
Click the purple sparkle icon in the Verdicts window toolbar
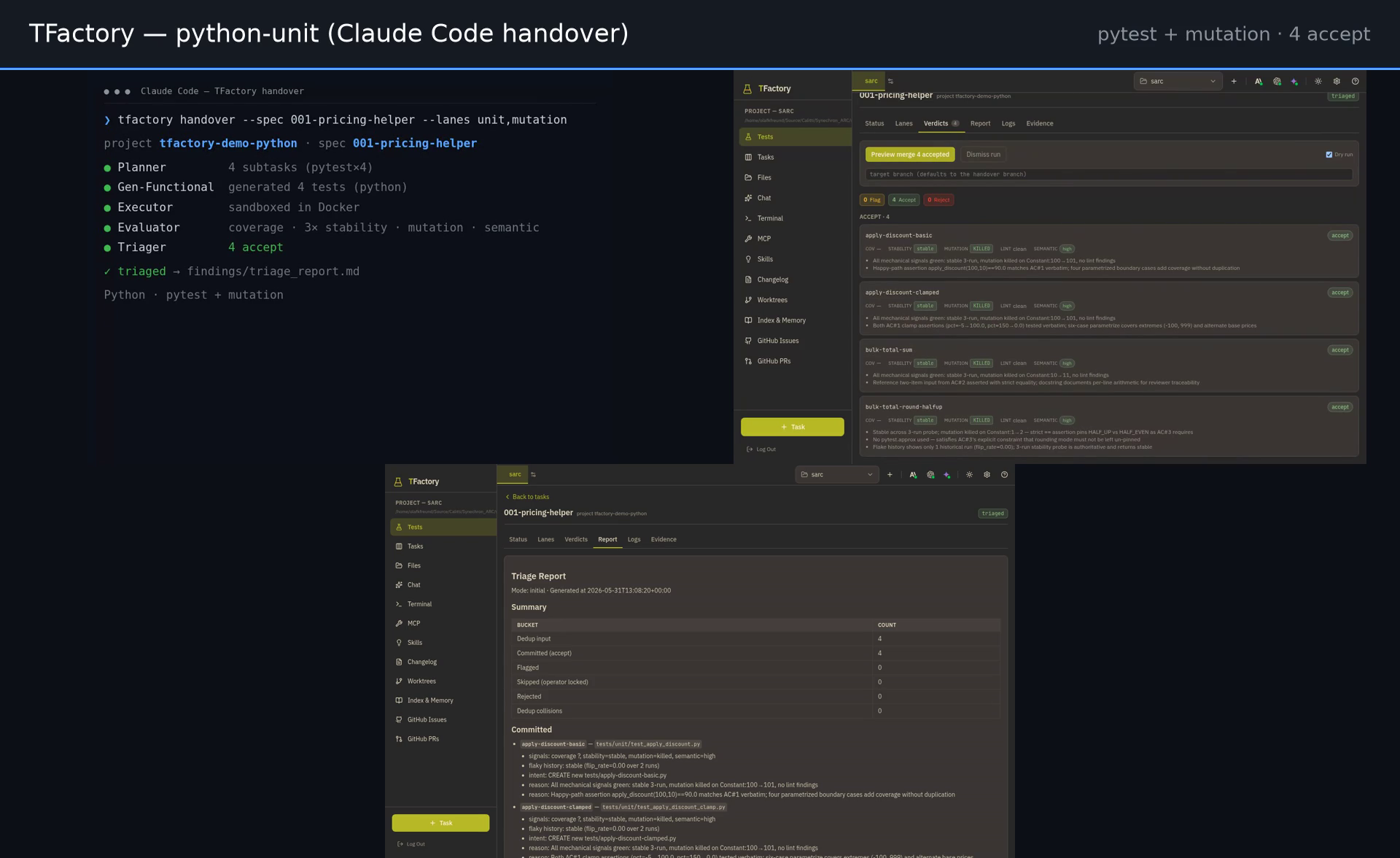(1294, 82)
